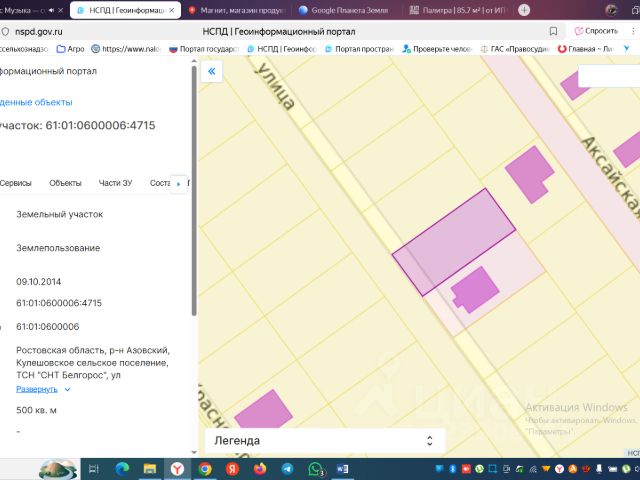640x480 pixels.
Task: Open Google Chrome from the taskbar
Action: [205, 469]
